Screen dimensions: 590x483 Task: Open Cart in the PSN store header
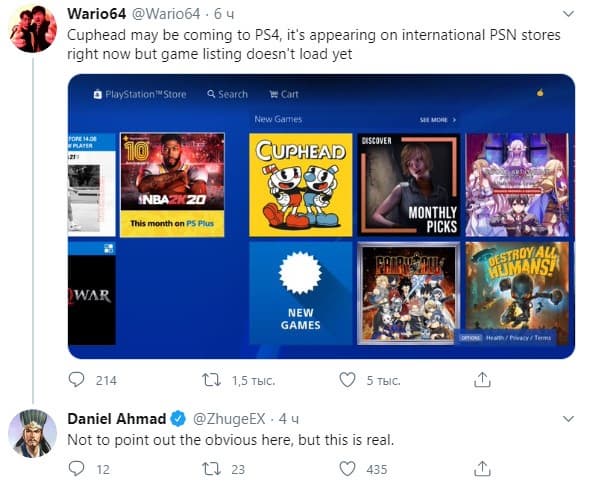284,94
